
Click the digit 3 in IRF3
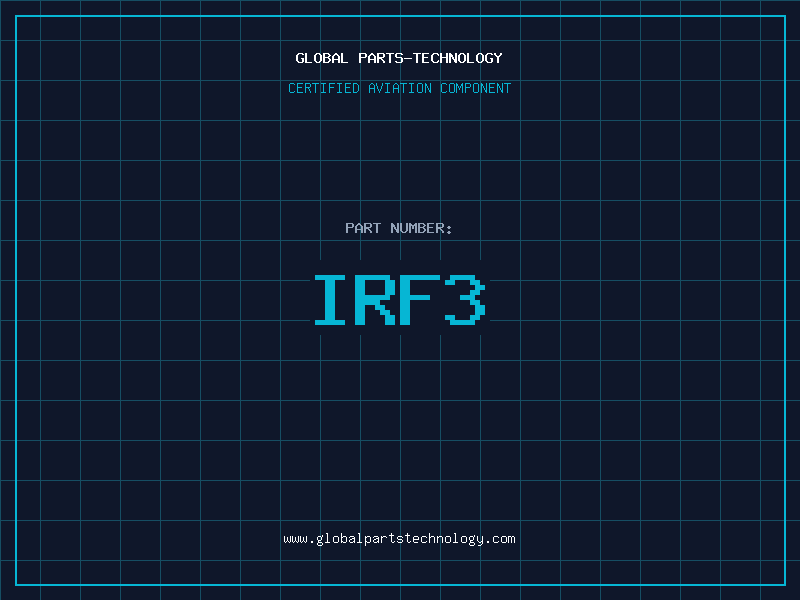click(466, 300)
